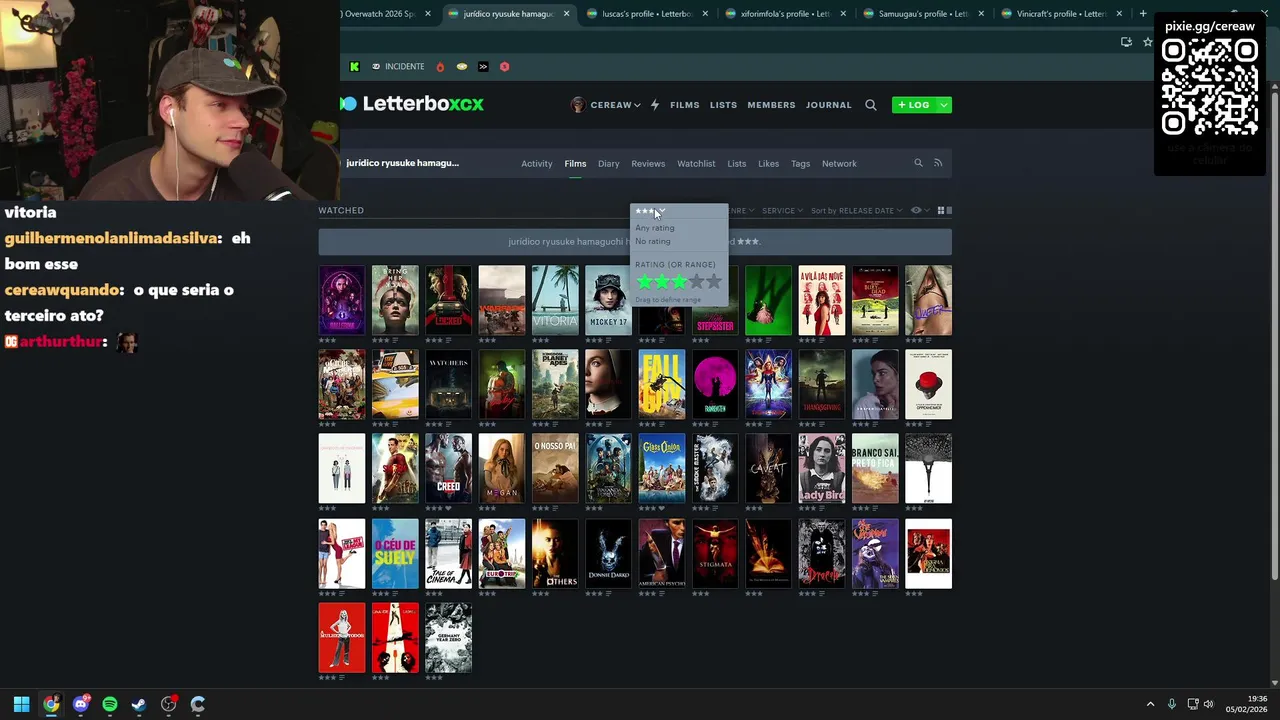Go to LISTS in main navigation

click(723, 105)
